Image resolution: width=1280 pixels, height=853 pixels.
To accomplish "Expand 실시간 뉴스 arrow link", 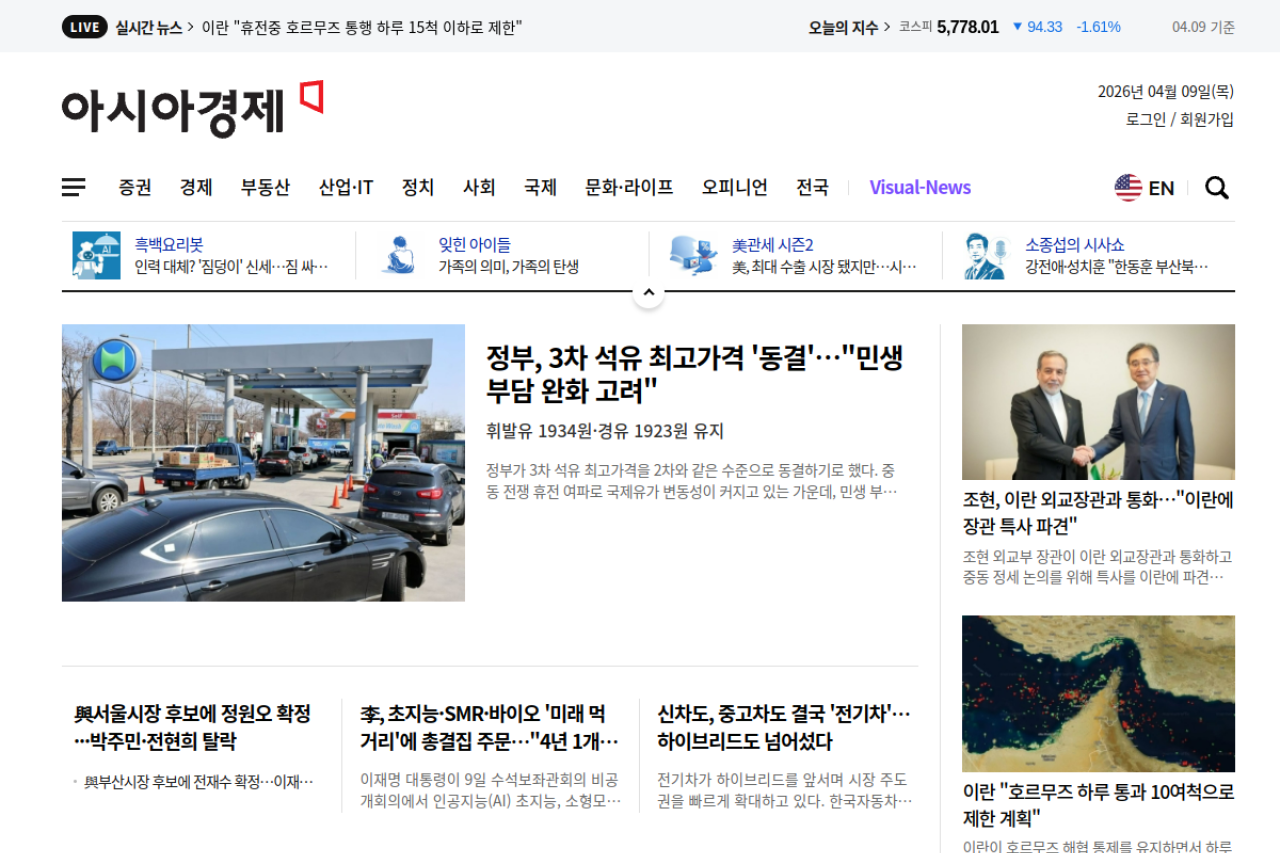I will point(155,27).
